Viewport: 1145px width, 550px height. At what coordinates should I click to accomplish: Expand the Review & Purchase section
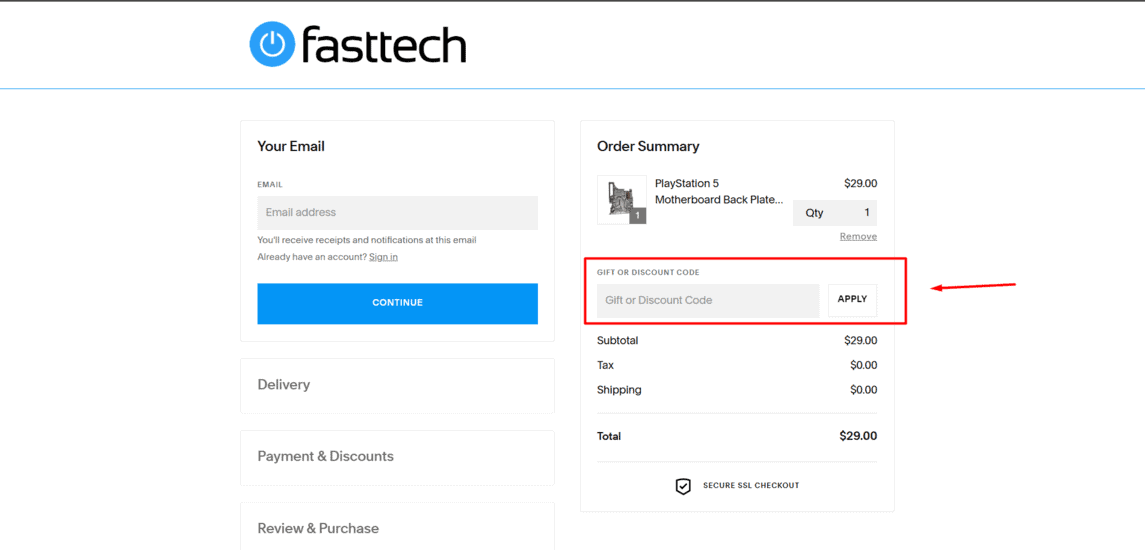[397, 527]
